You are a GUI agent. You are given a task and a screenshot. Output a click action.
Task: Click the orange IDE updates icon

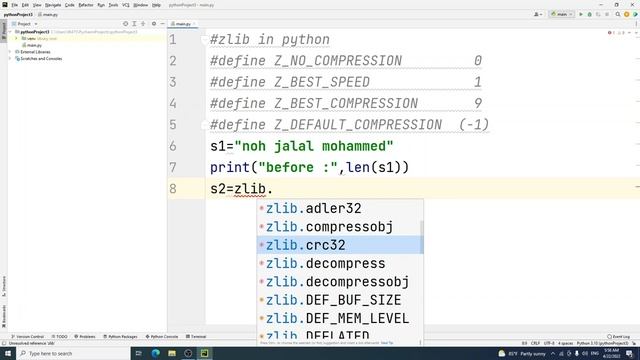(627, 14)
